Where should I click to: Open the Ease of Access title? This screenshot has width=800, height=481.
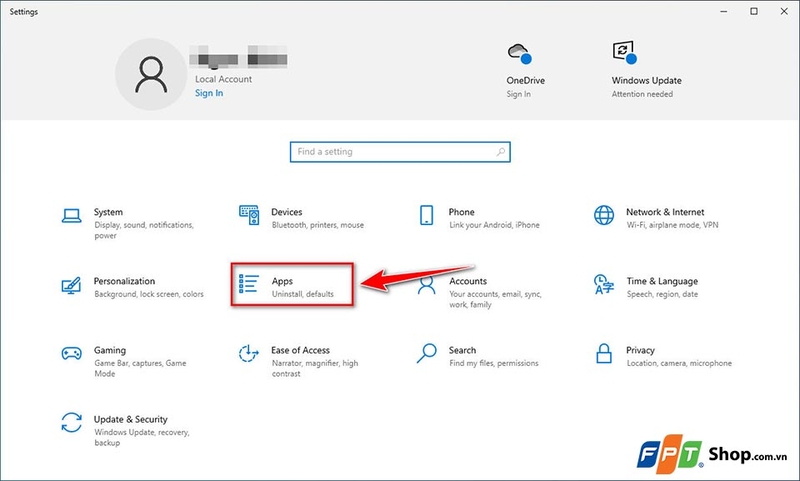pos(301,350)
